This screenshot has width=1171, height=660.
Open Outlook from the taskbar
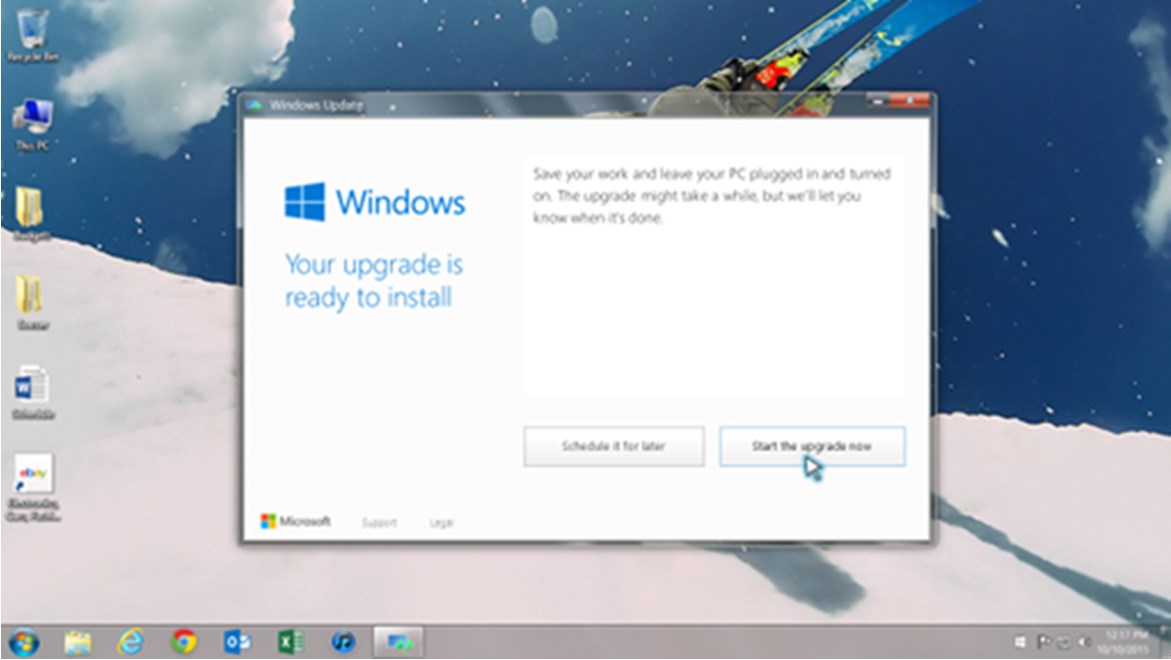click(x=237, y=642)
